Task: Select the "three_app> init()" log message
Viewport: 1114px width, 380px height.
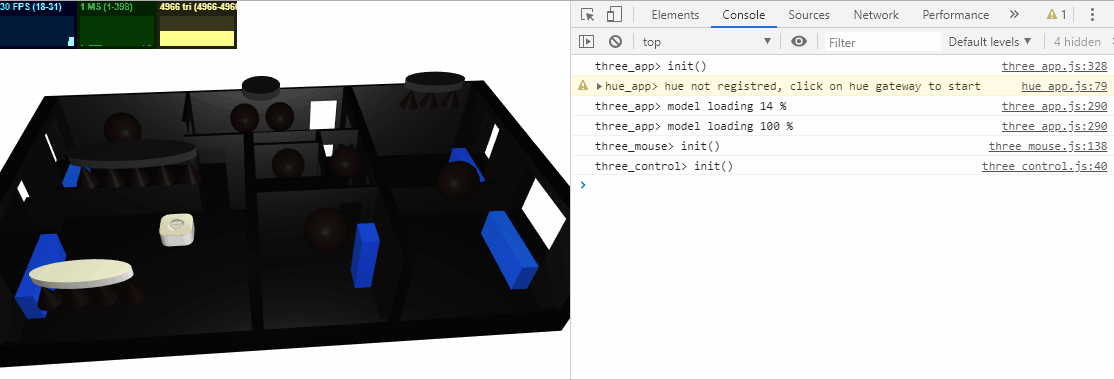Action: click(x=651, y=67)
